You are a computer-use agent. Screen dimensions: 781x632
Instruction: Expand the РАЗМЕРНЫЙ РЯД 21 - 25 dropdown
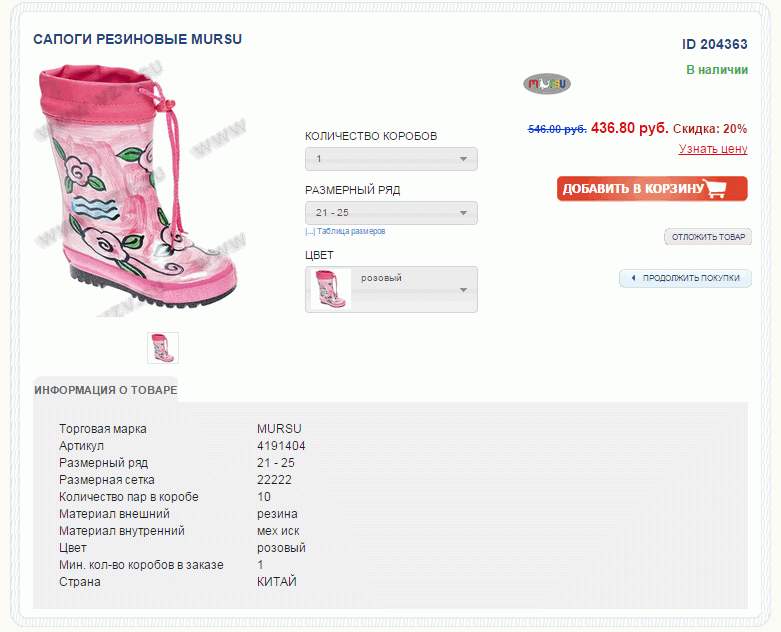point(391,213)
